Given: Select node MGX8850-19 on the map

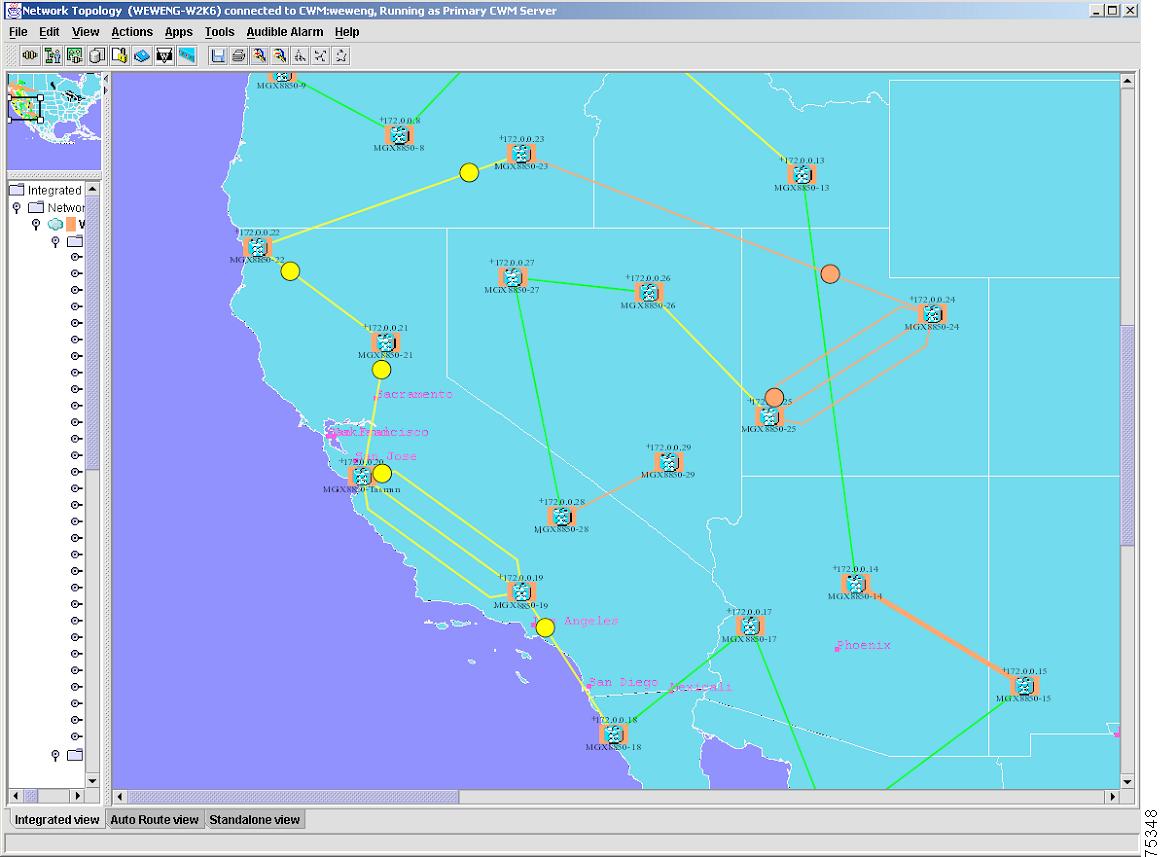Looking at the screenshot, I should click(x=521, y=592).
